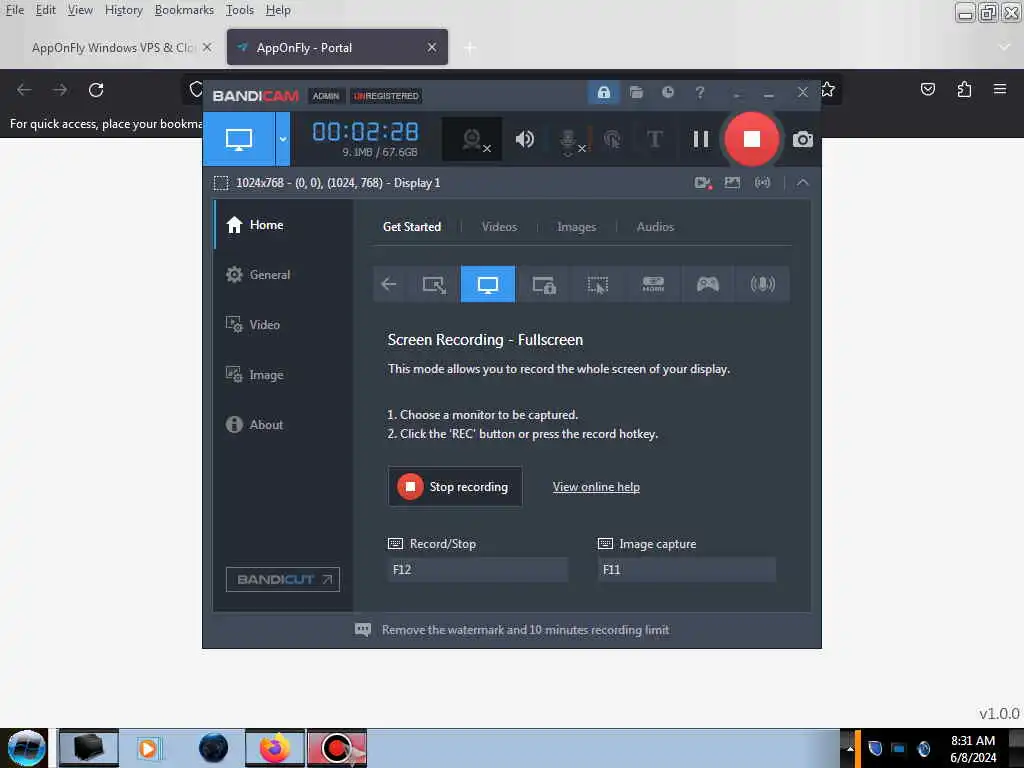Select the screen recording mode monitor button
1024x768 pixels.
(x=238, y=139)
